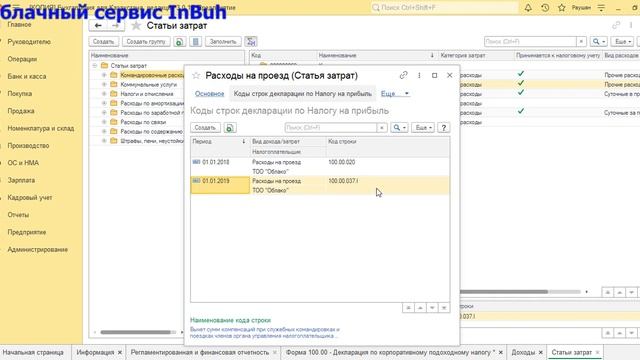
Task: Click Заполнить button
Action: point(223,42)
